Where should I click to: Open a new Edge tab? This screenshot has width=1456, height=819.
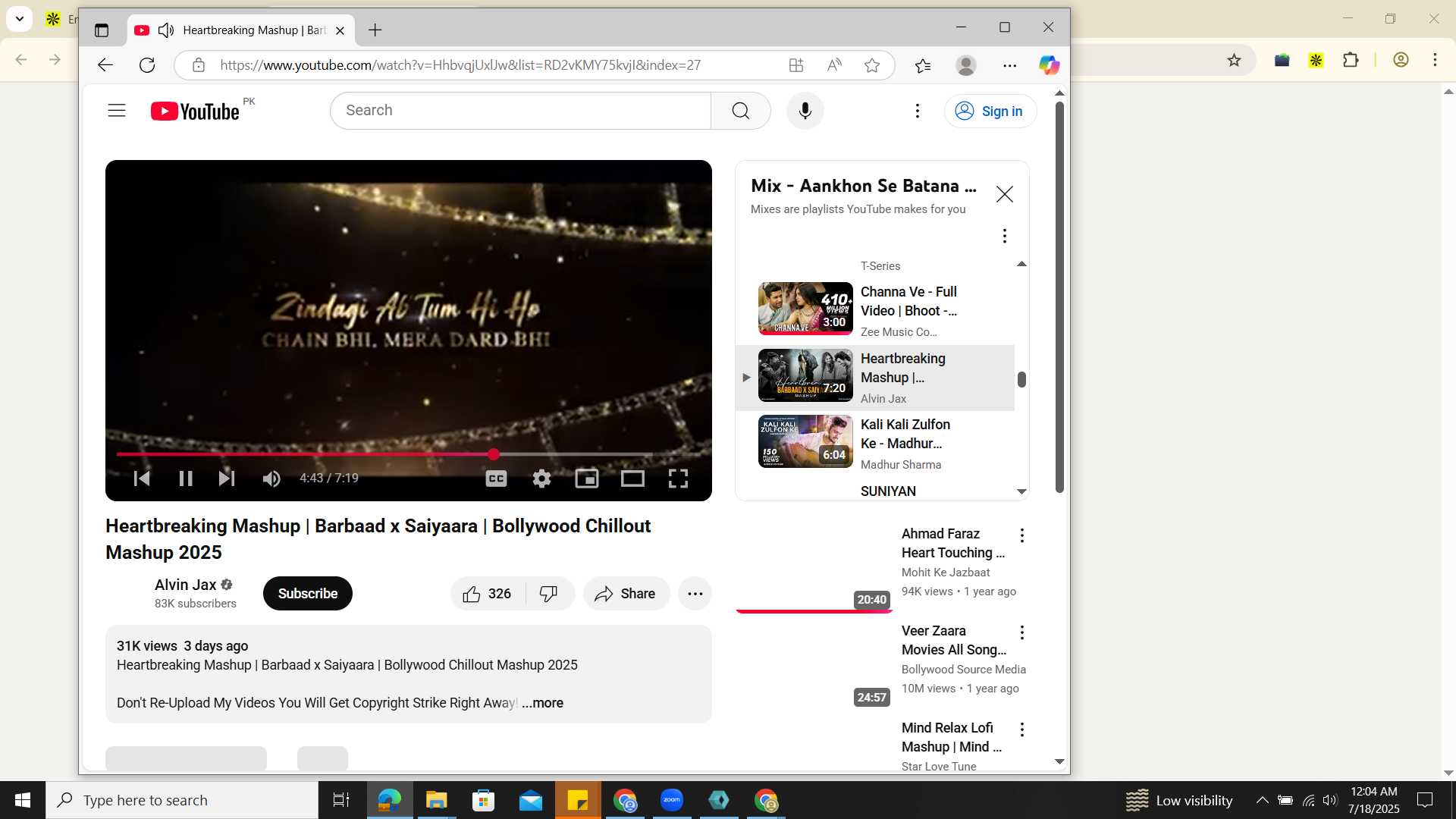(375, 30)
